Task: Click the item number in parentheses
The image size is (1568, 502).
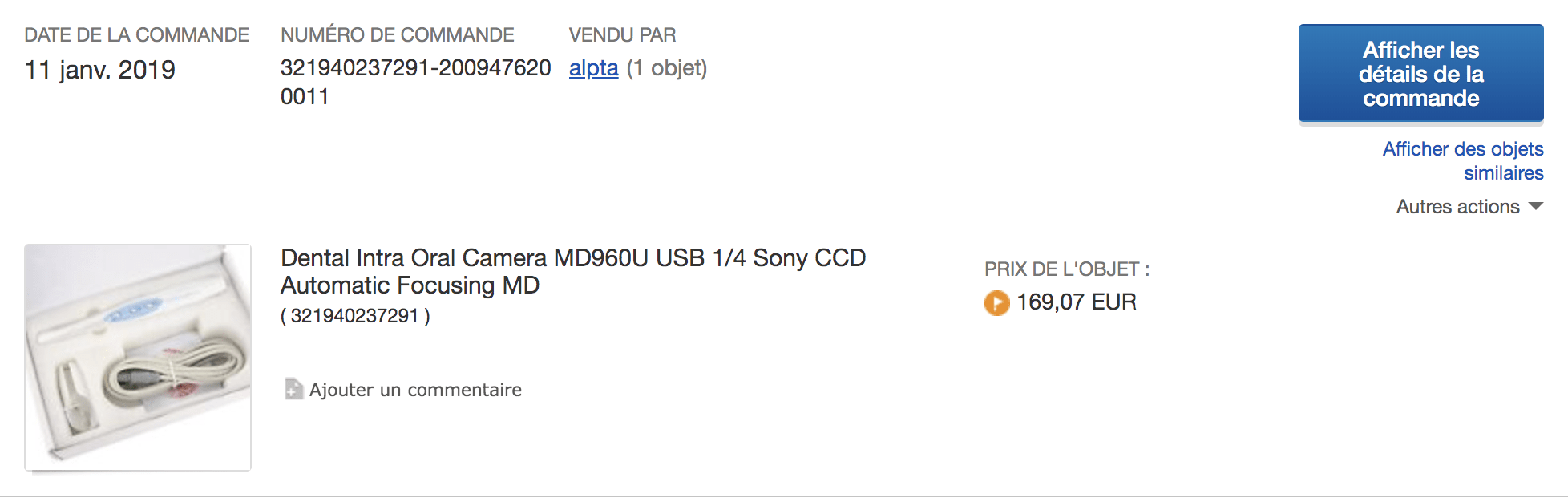Action: click(354, 316)
